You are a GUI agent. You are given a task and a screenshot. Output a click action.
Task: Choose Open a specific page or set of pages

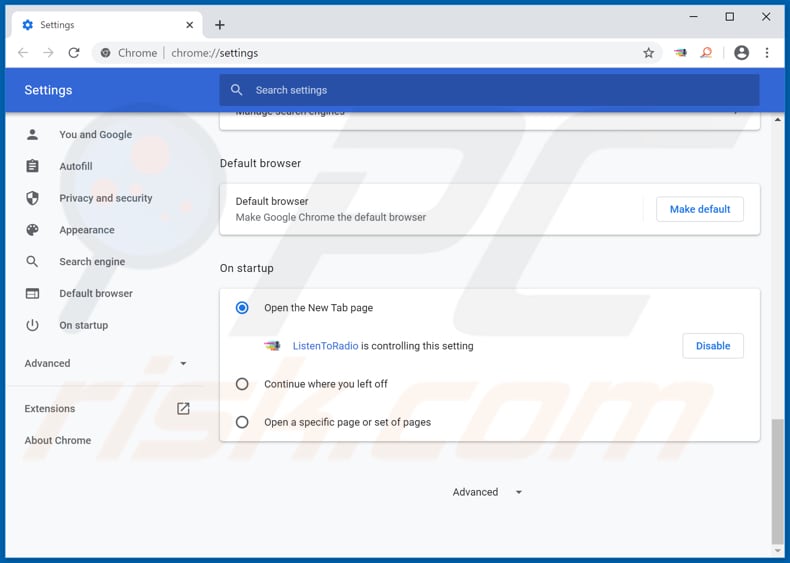pyautogui.click(x=242, y=422)
